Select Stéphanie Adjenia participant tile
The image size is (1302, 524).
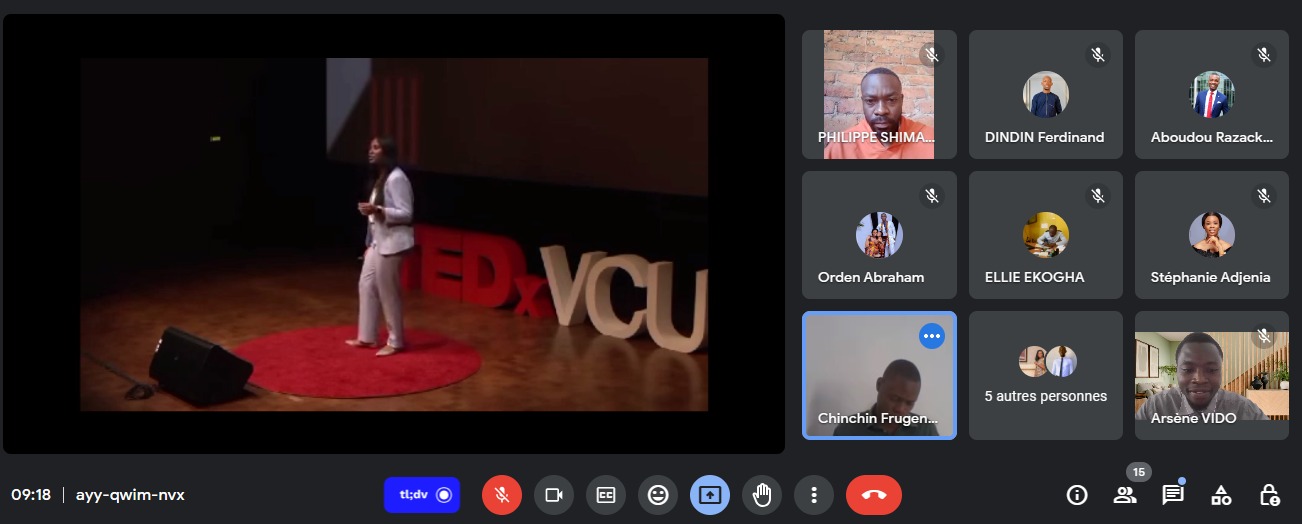(x=1212, y=235)
